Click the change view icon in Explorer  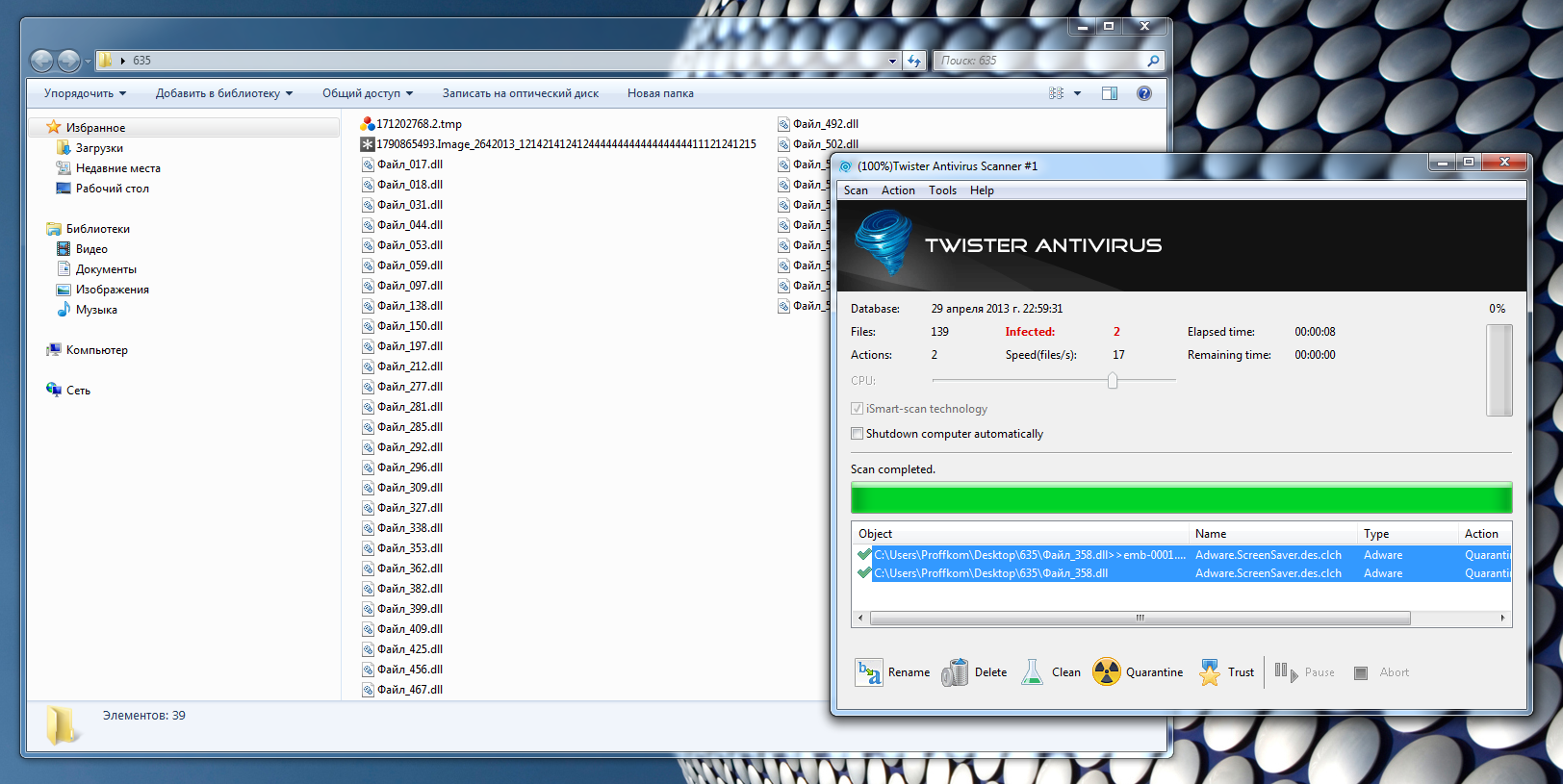pos(1057,93)
